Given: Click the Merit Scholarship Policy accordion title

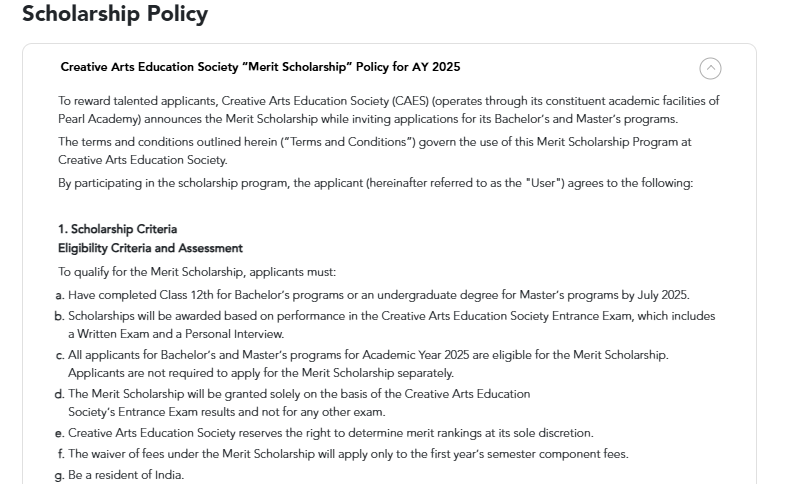Looking at the screenshot, I should coord(260,68).
